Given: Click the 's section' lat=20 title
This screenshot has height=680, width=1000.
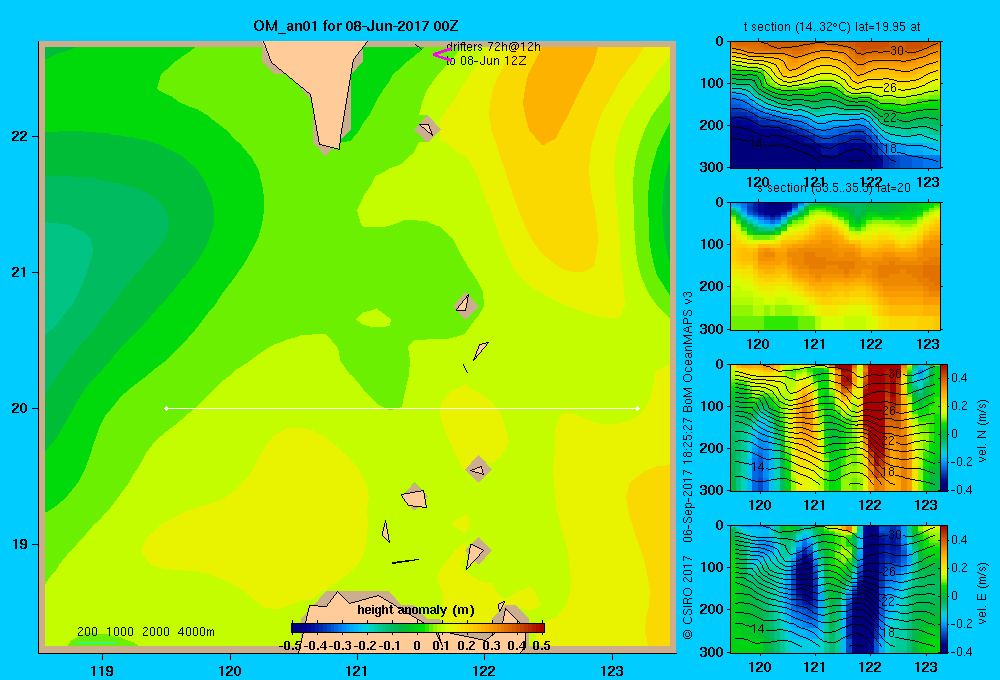Looking at the screenshot, I should pos(834,188).
